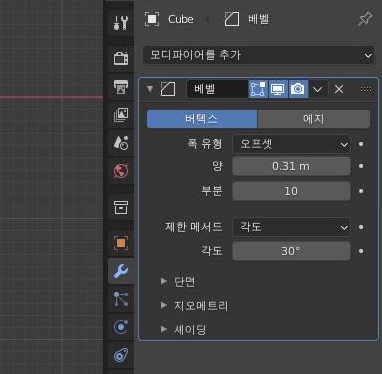Select the 에지 bevel mode
382x374 pixels.
[x=314, y=119]
